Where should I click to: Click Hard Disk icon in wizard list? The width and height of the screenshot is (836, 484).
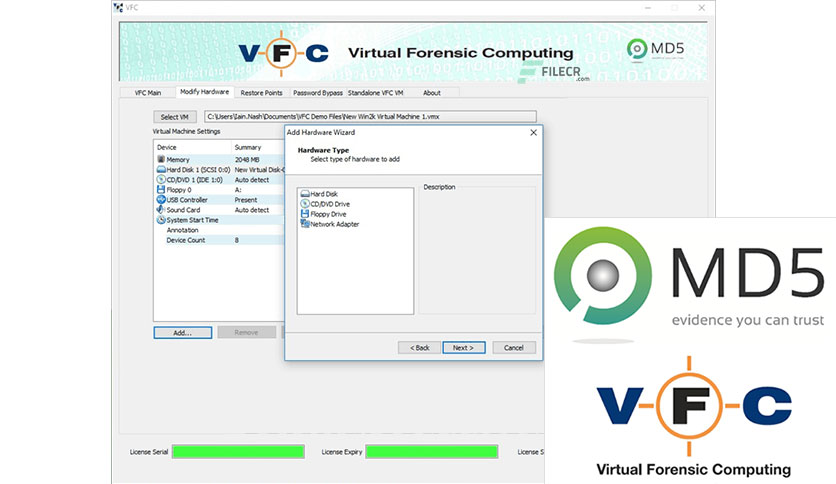[x=305, y=193]
